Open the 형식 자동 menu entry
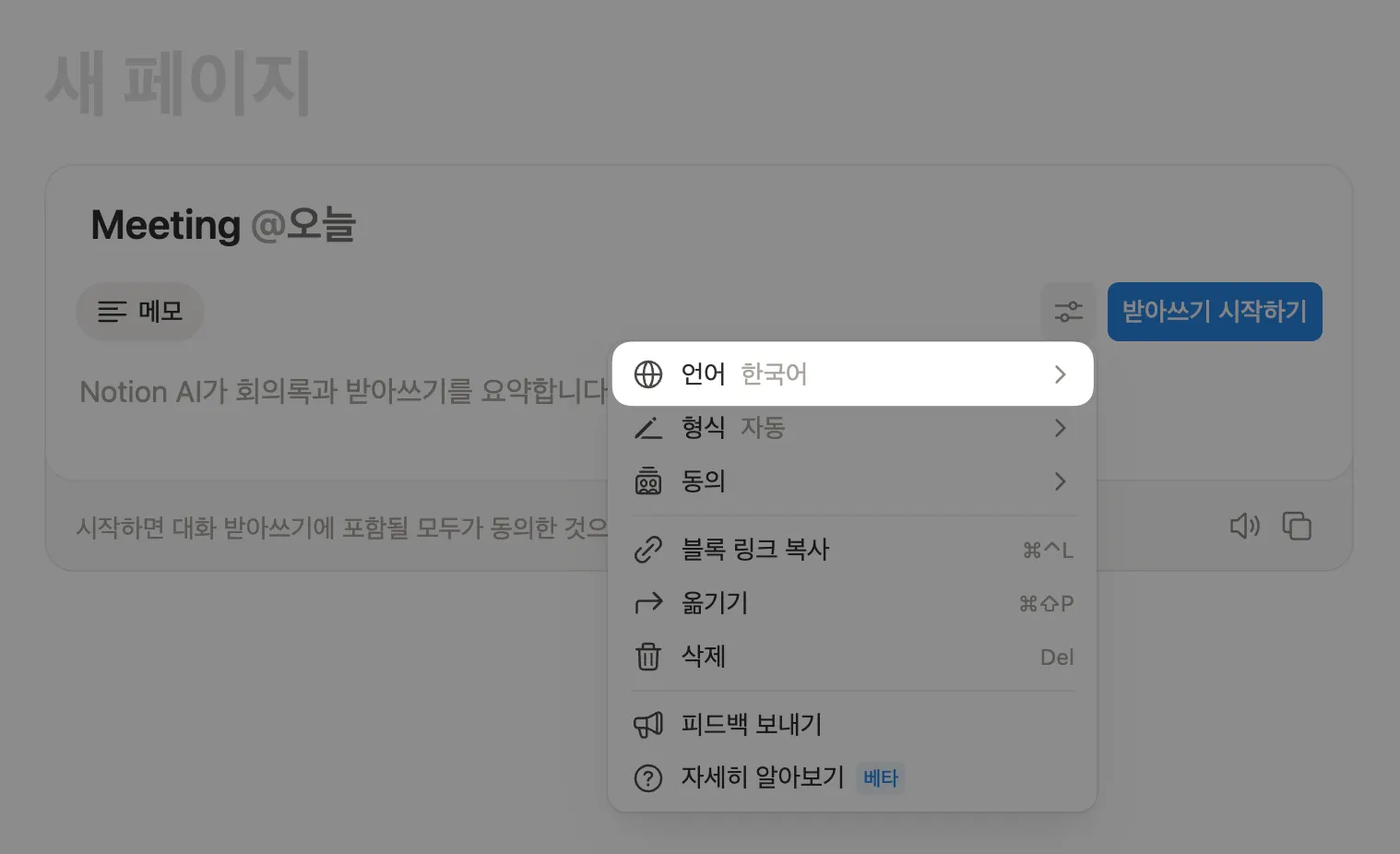 (x=852, y=428)
